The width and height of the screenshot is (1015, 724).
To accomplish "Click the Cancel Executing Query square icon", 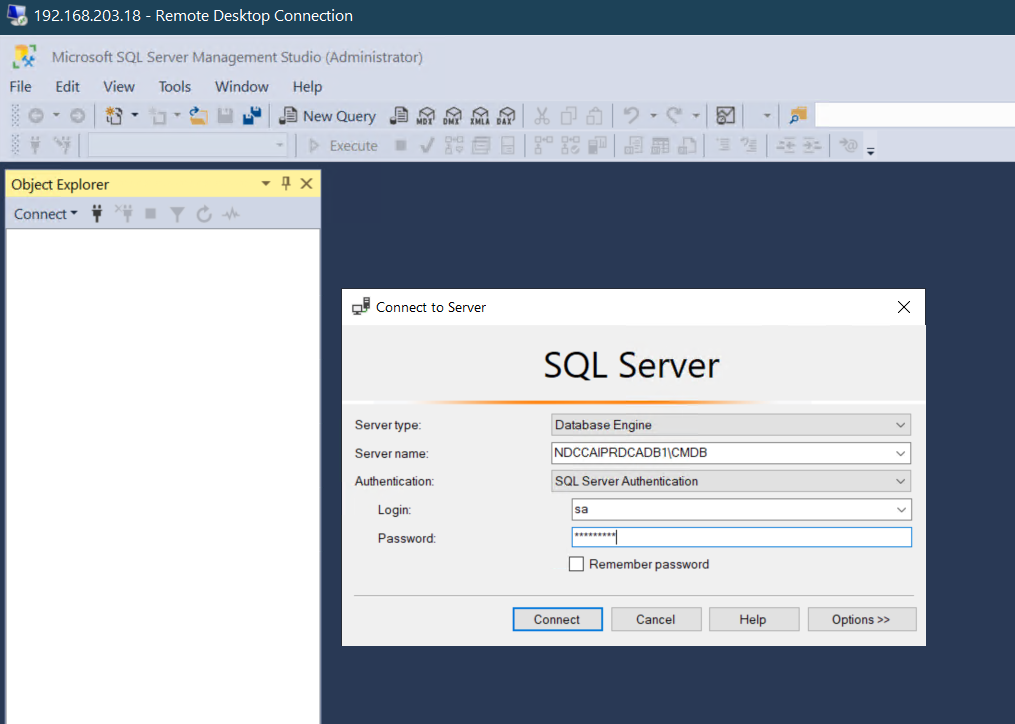I will [401, 145].
